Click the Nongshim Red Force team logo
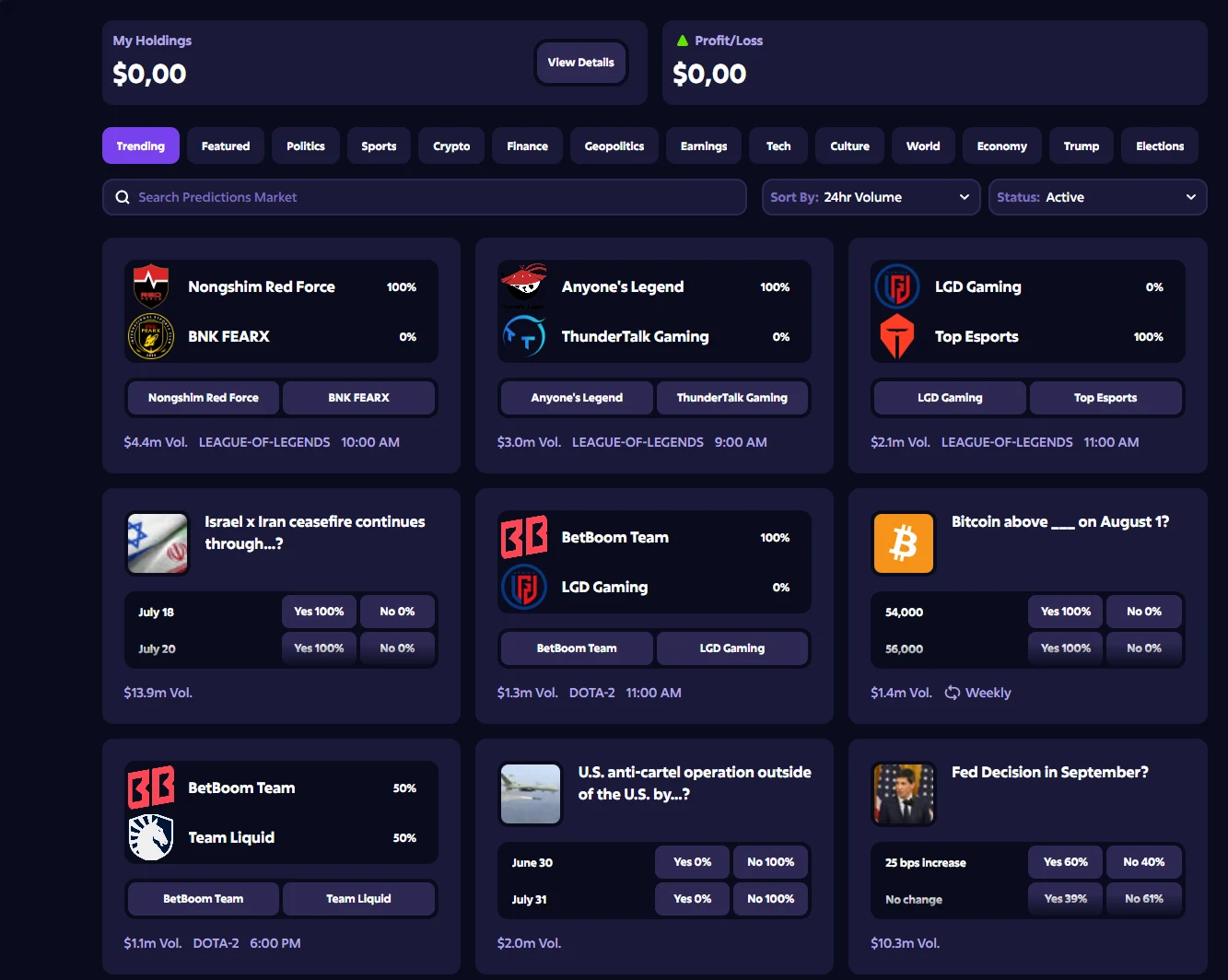The height and width of the screenshot is (980, 1228). [151, 286]
